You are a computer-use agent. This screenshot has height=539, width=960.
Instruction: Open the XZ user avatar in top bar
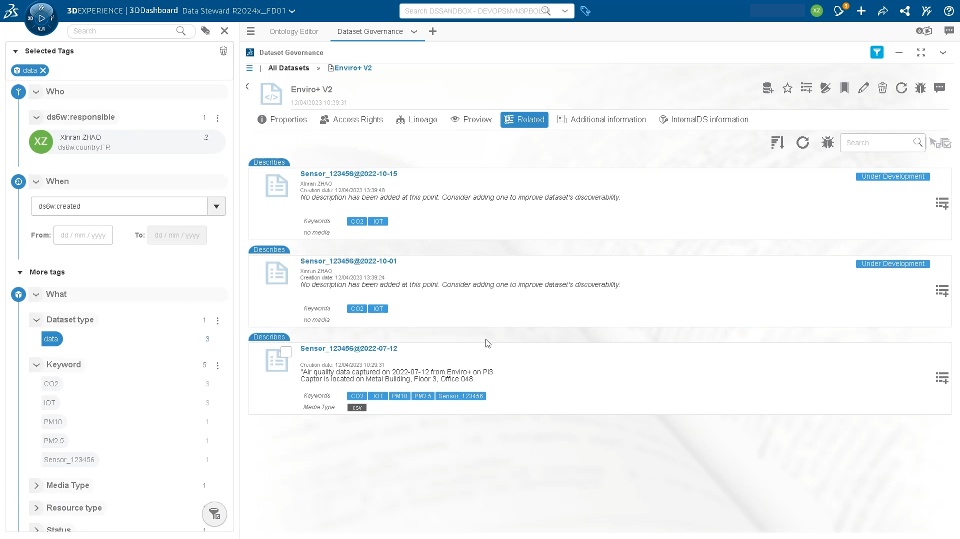[x=817, y=11]
